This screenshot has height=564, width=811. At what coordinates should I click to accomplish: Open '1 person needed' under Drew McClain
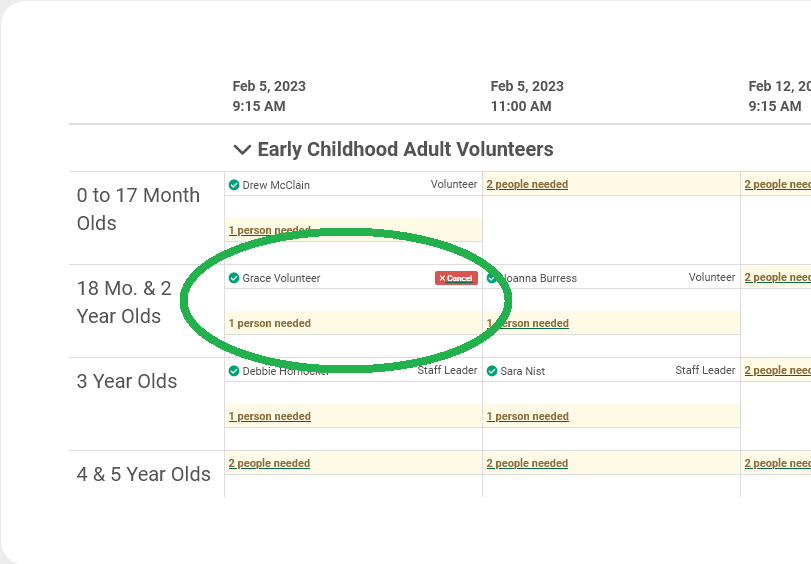(269, 230)
